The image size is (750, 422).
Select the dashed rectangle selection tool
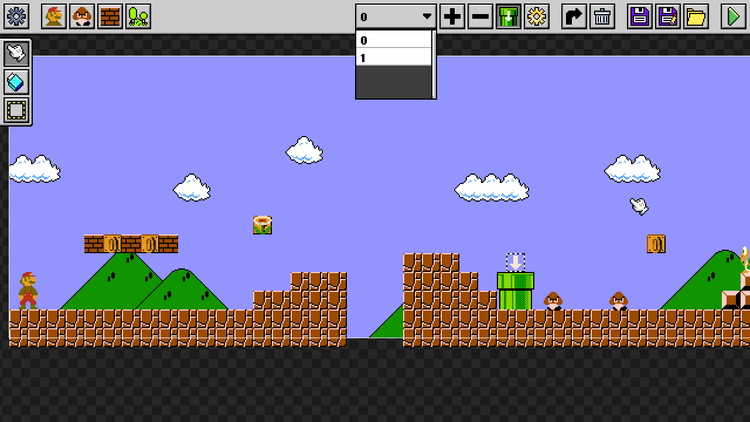[x=16, y=111]
